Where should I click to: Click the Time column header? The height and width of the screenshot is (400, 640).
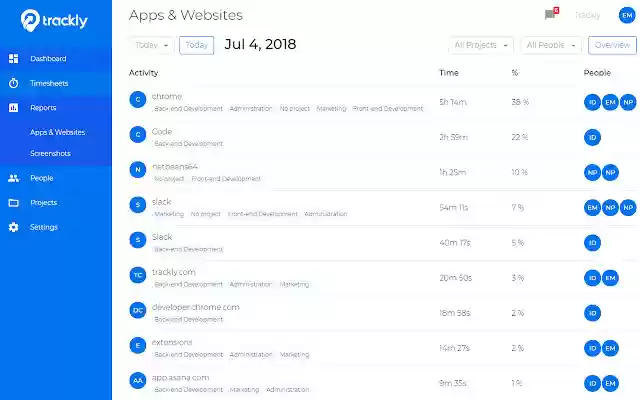pyautogui.click(x=449, y=73)
